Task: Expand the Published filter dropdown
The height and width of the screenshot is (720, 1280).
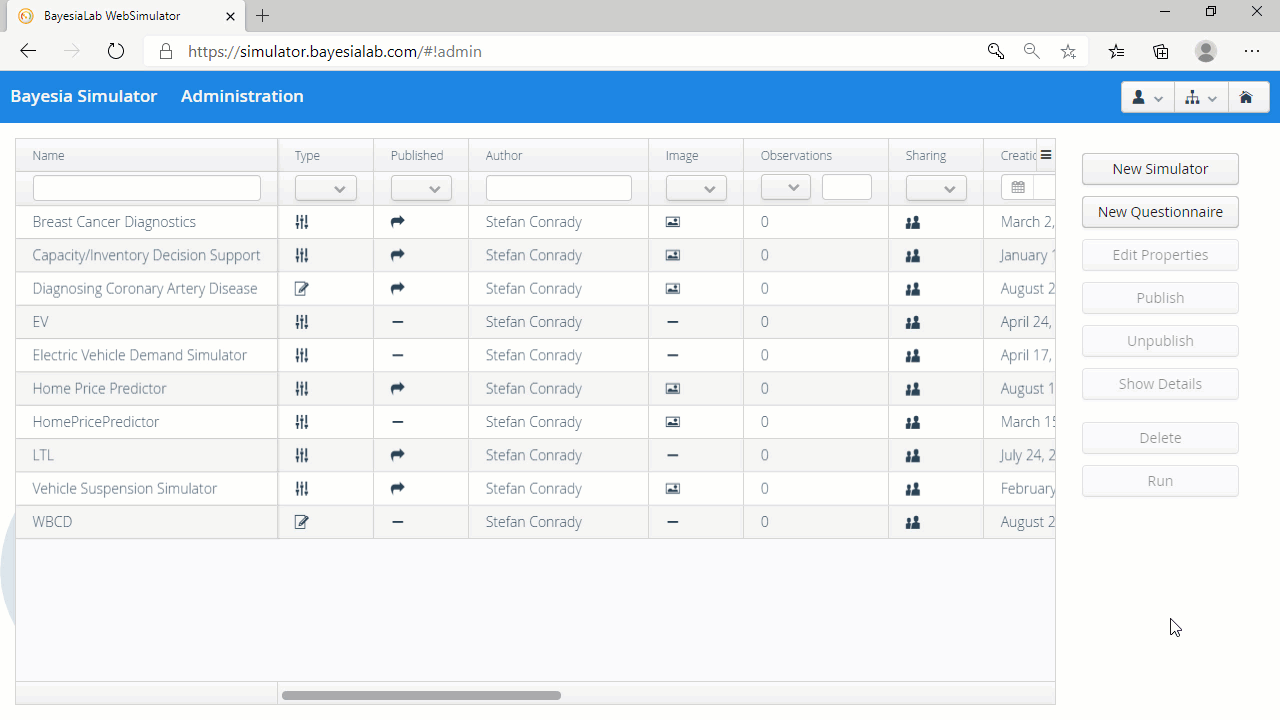Action: [x=421, y=188]
